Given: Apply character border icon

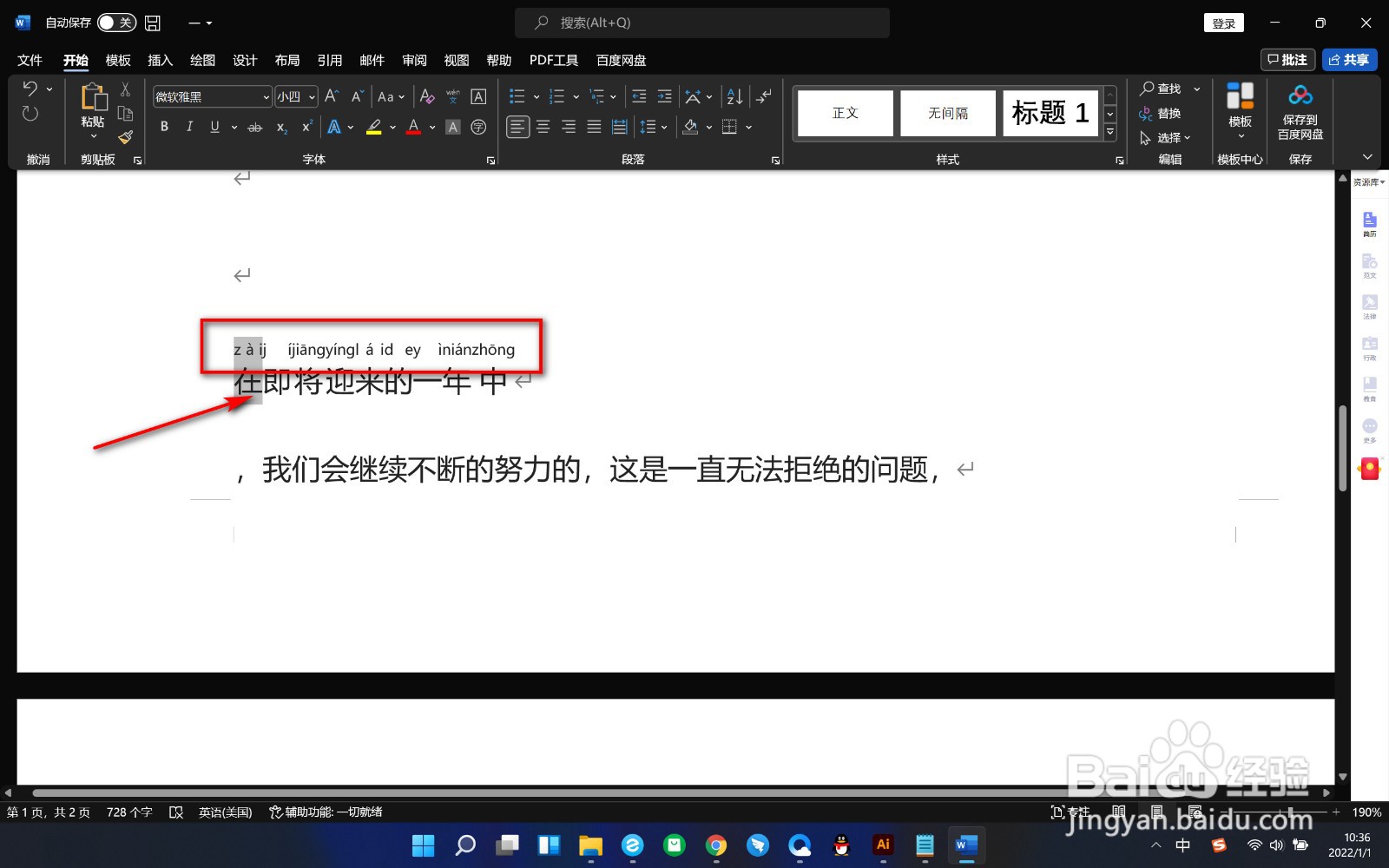Looking at the screenshot, I should coord(478,96).
